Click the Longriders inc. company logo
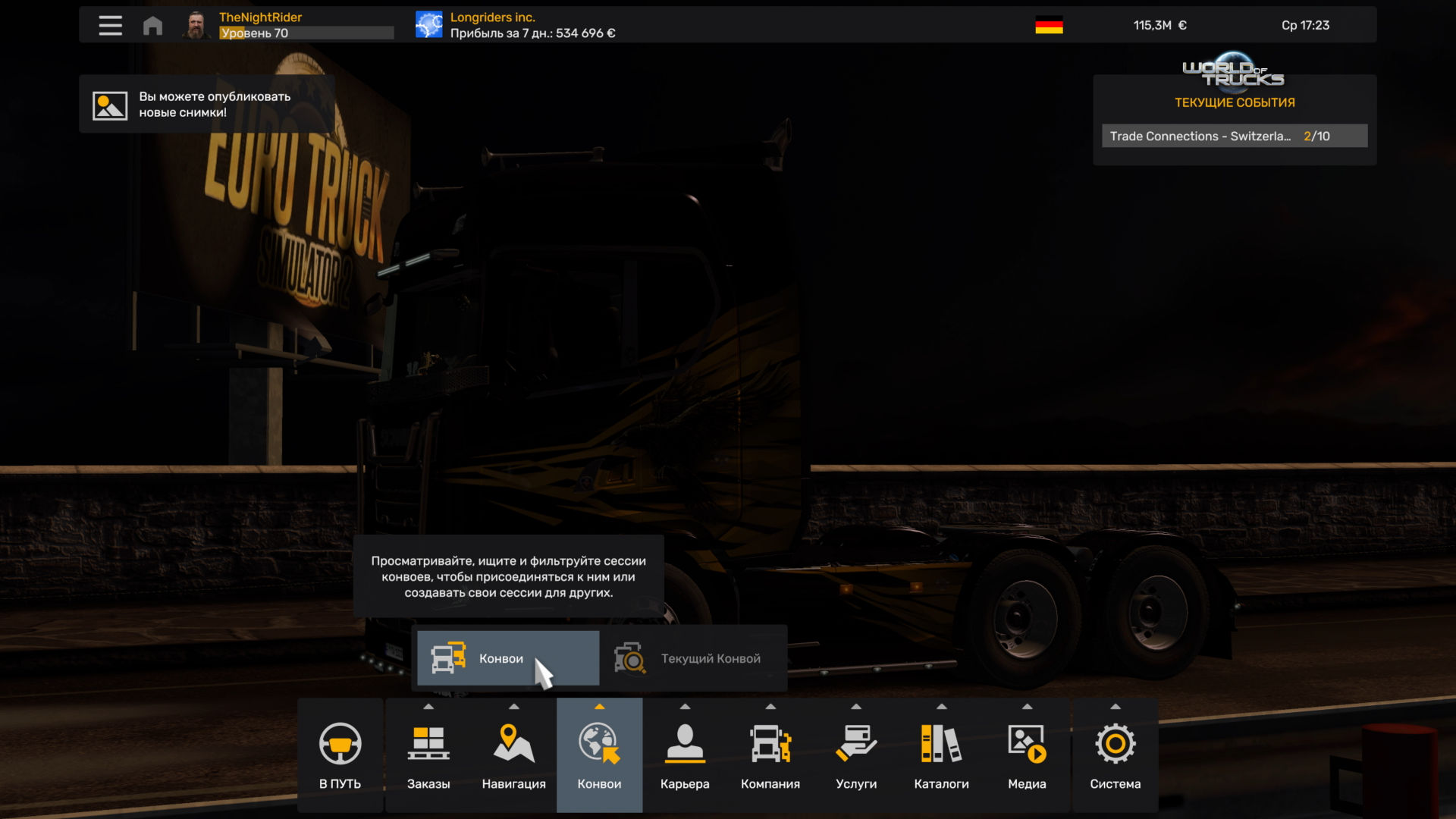The image size is (1456, 819). [429, 25]
